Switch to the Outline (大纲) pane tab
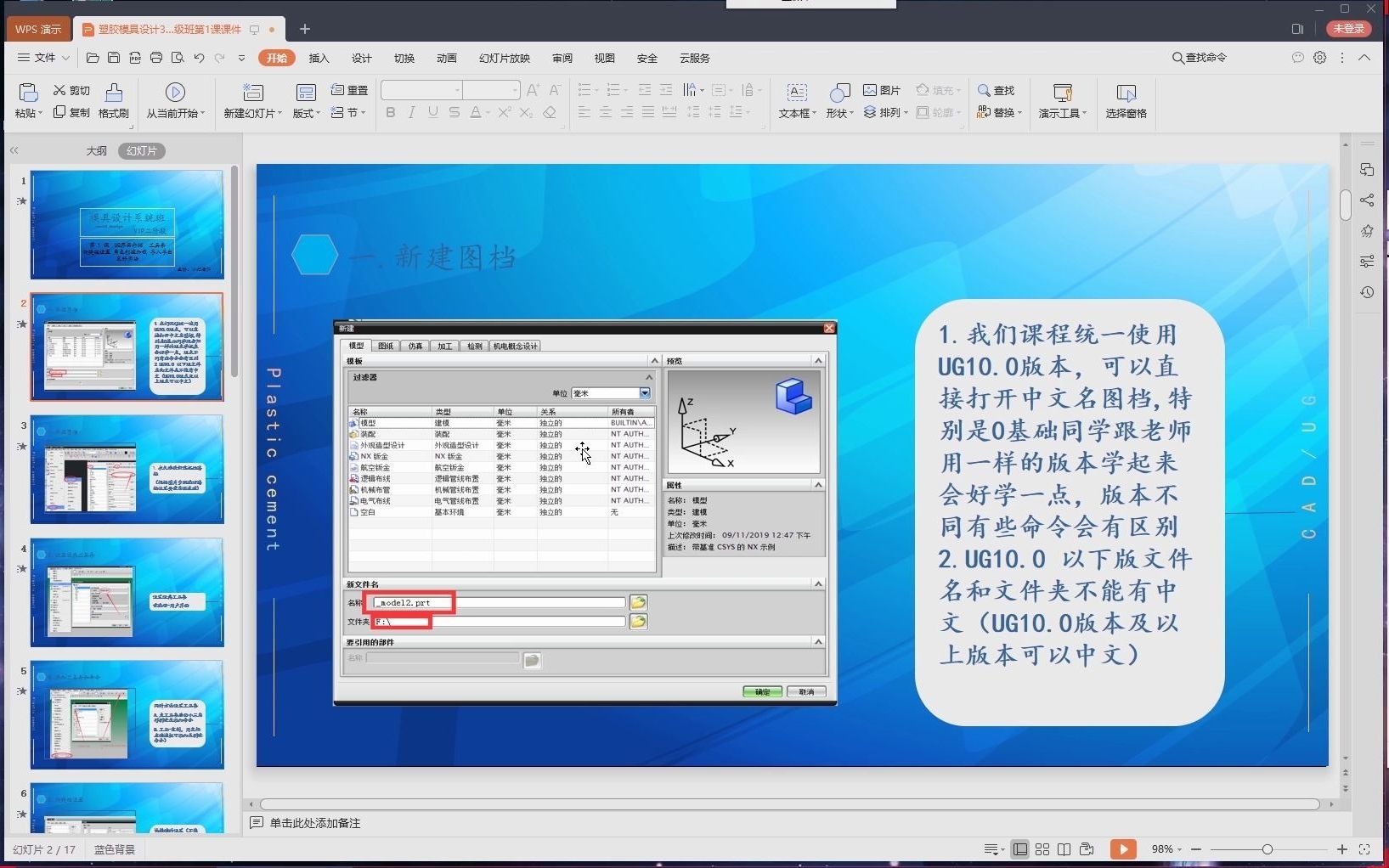The width and height of the screenshot is (1389, 868). point(96,150)
